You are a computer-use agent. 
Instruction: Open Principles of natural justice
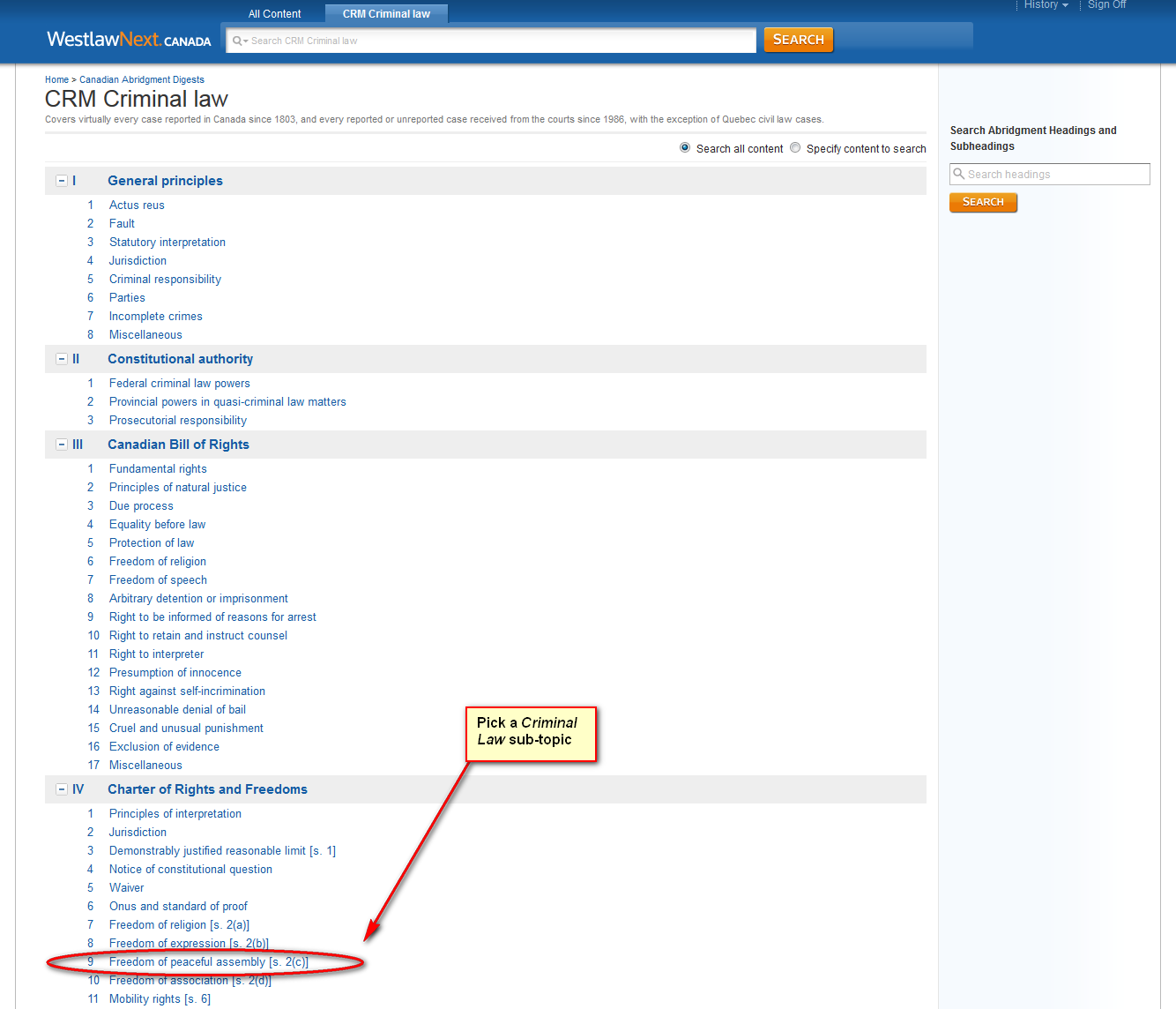(x=178, y=488)
